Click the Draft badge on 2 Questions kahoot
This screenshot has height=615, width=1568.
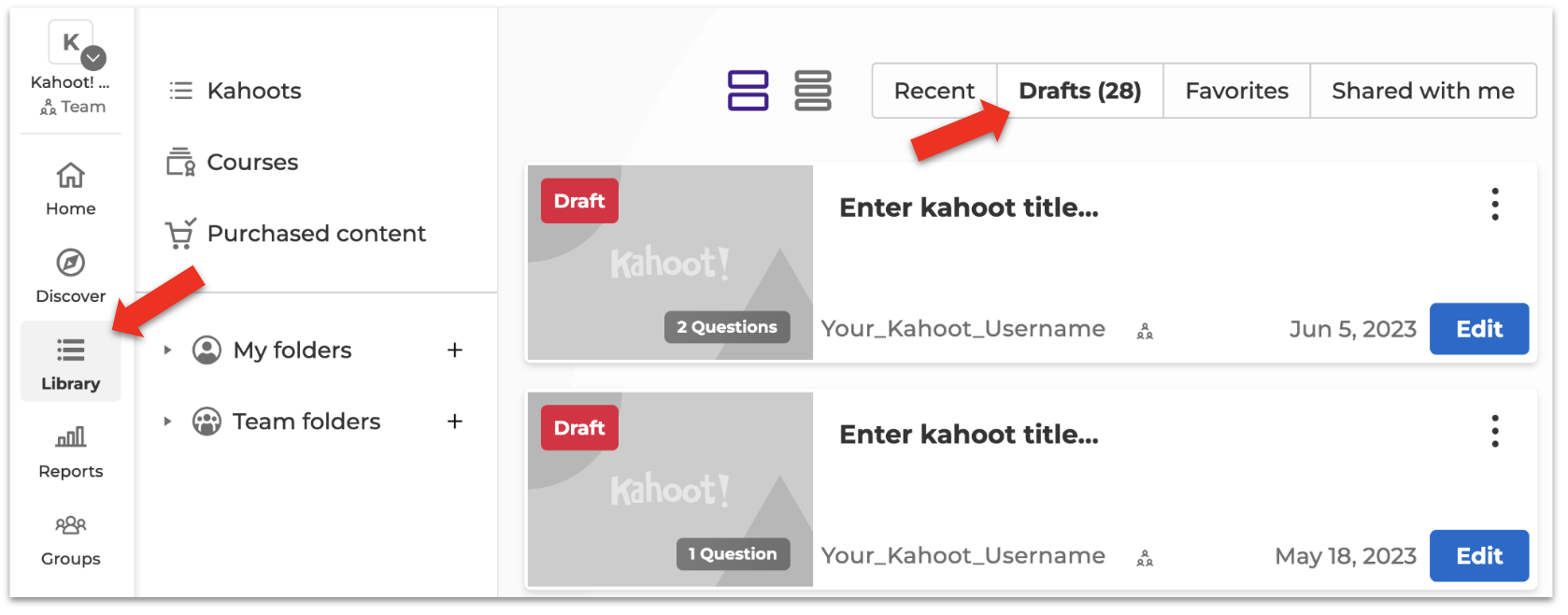click(579, 201)
